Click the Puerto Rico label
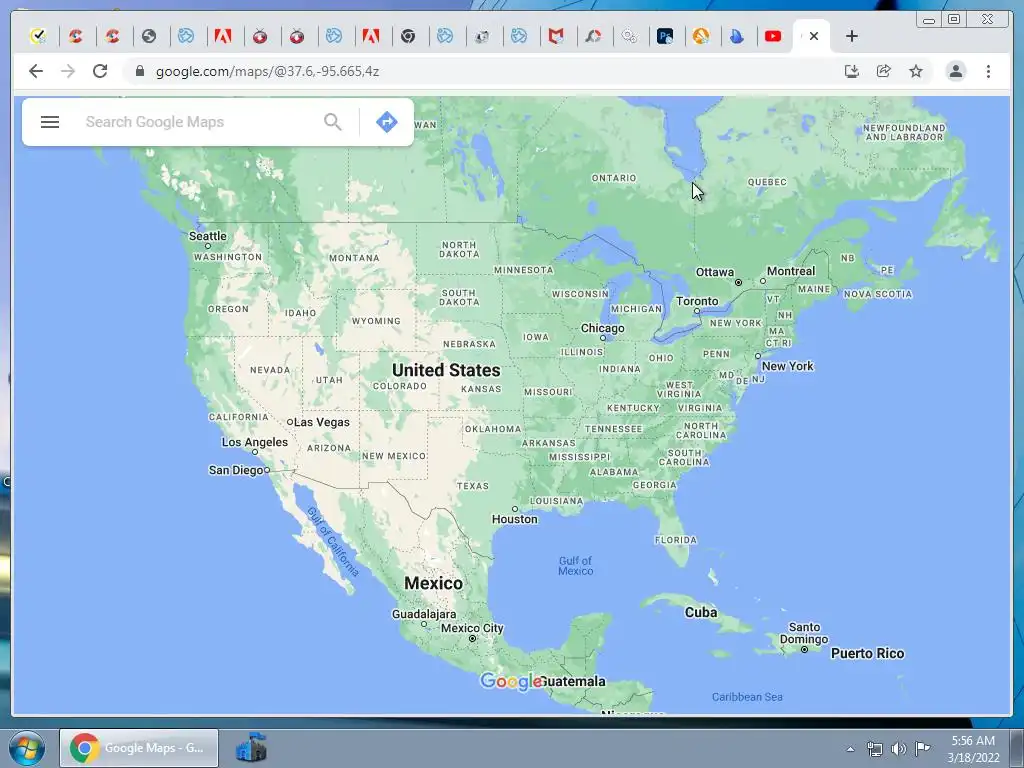1024x768 pixels. click(867, 654)
